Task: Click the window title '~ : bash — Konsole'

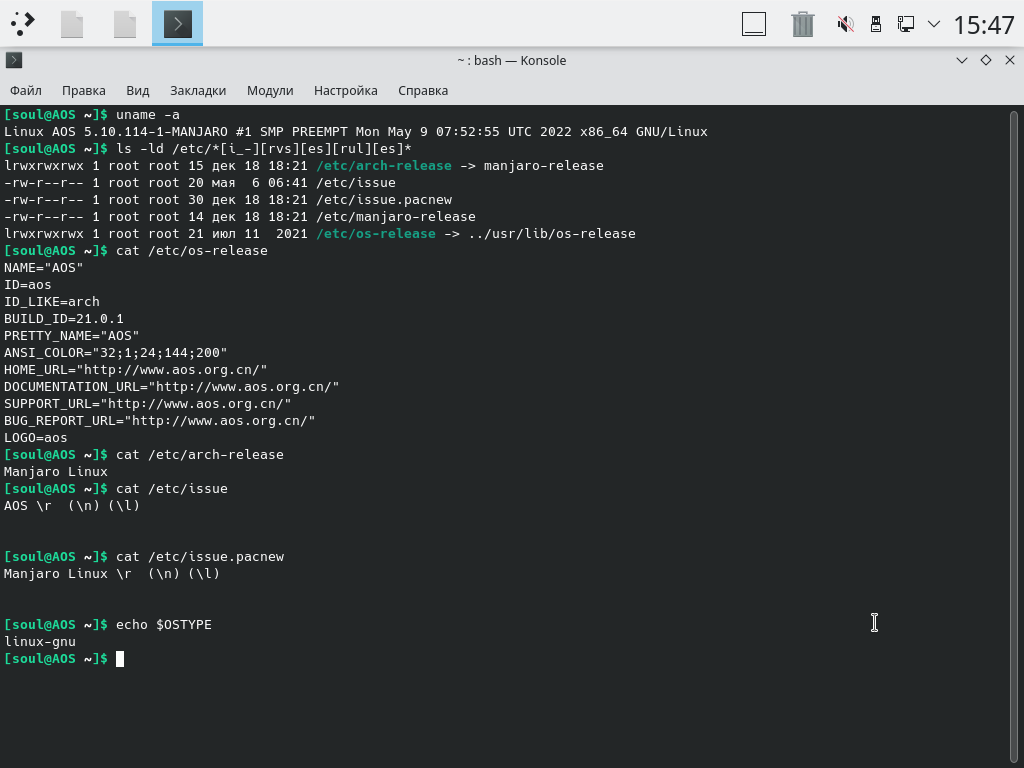Action: (512, 60)
